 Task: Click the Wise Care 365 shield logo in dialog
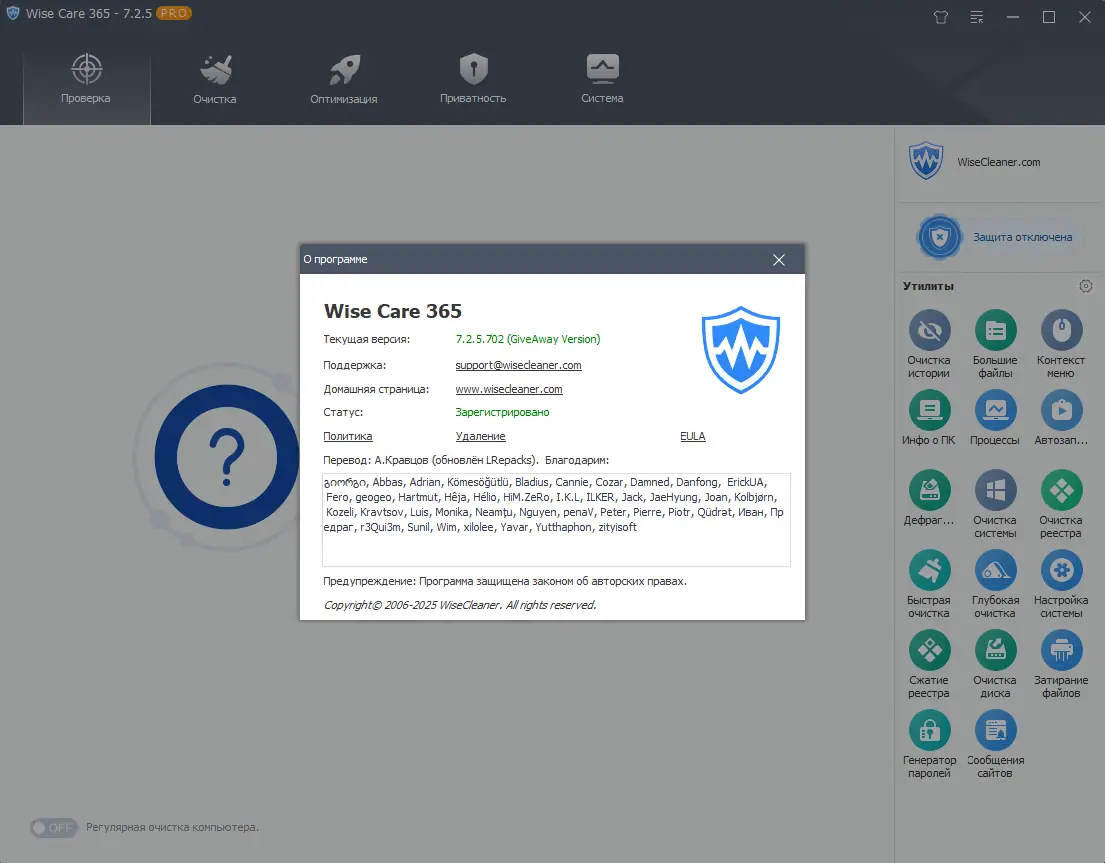tap(741, 349)
